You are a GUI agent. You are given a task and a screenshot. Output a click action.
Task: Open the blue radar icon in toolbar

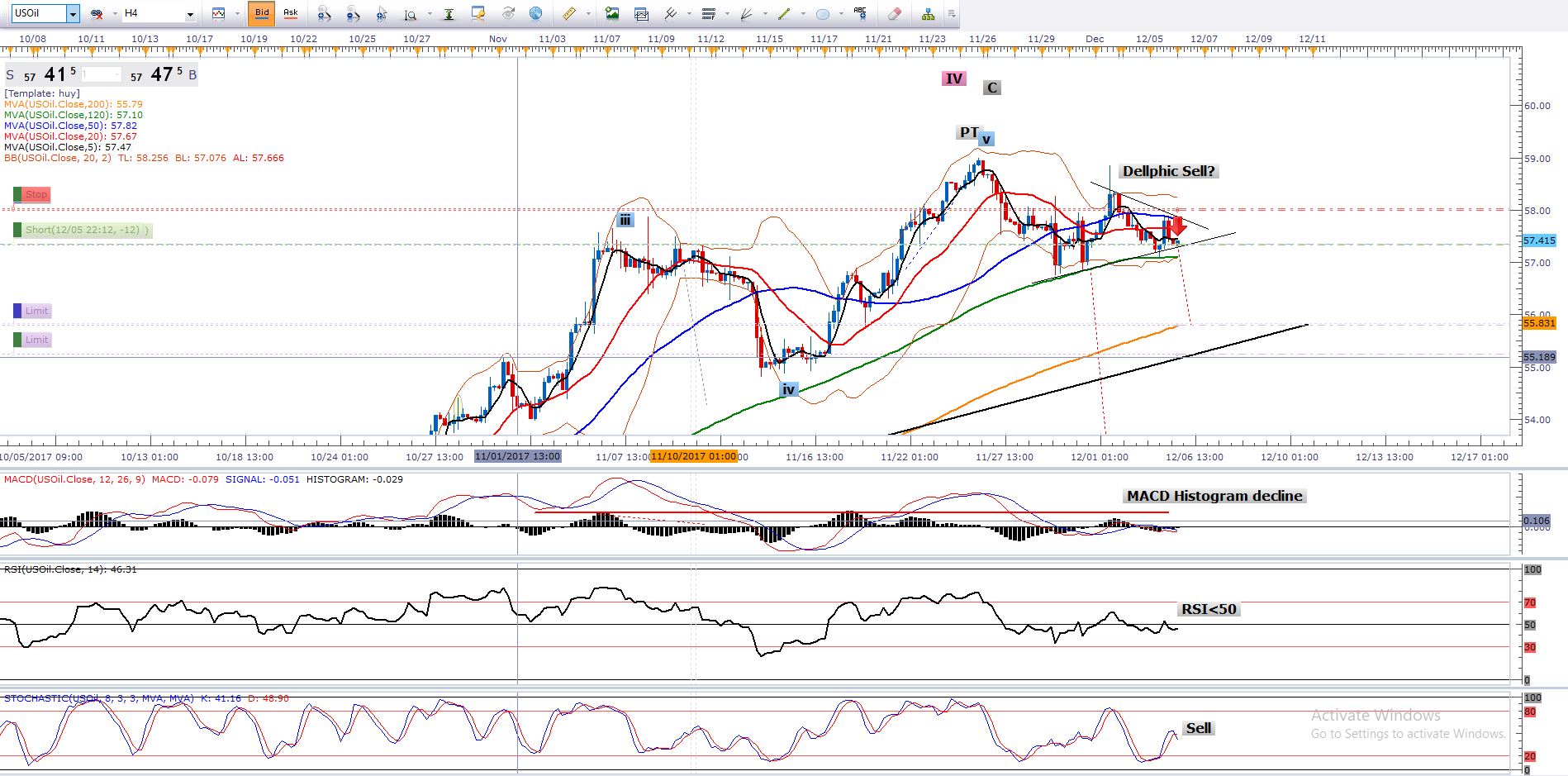[x=535, y=13]
